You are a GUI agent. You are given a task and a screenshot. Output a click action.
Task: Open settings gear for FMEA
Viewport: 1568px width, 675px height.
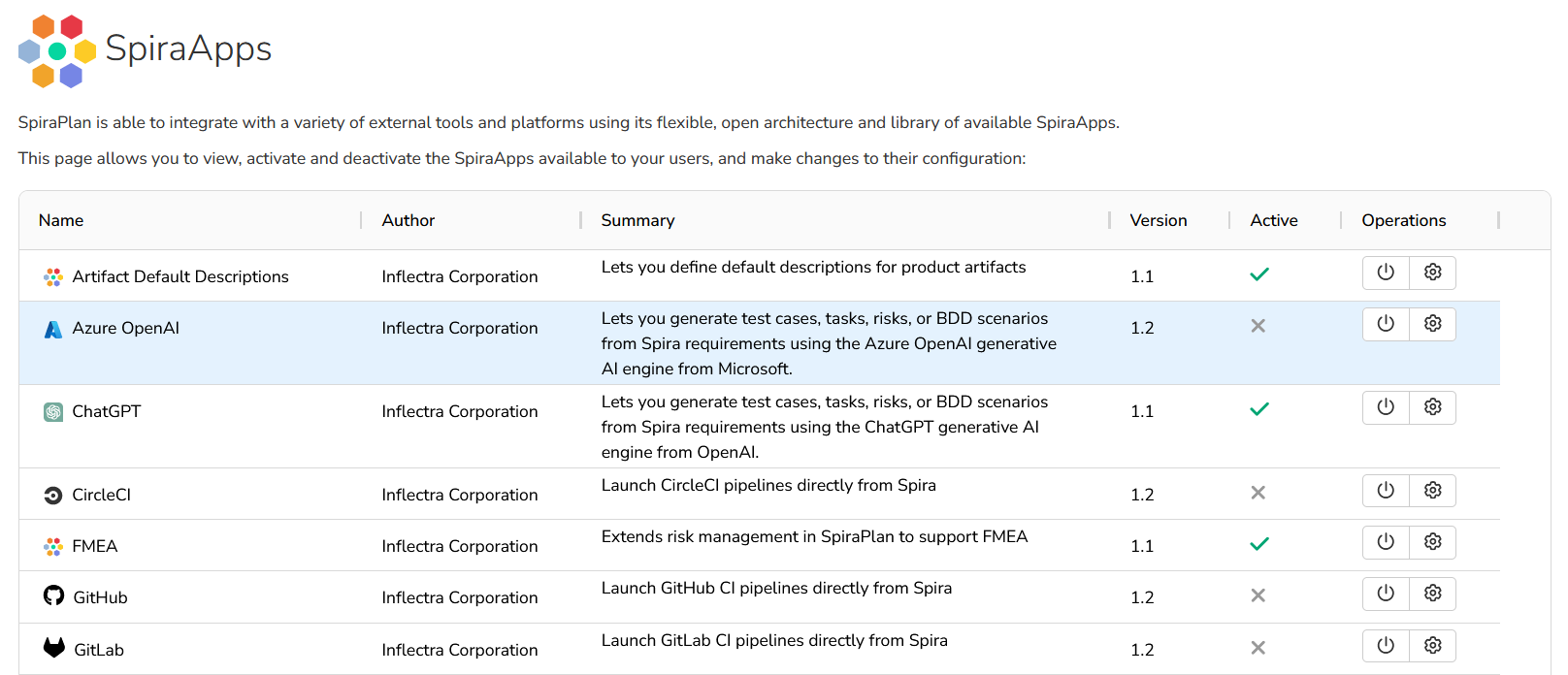coord(1432,542)
